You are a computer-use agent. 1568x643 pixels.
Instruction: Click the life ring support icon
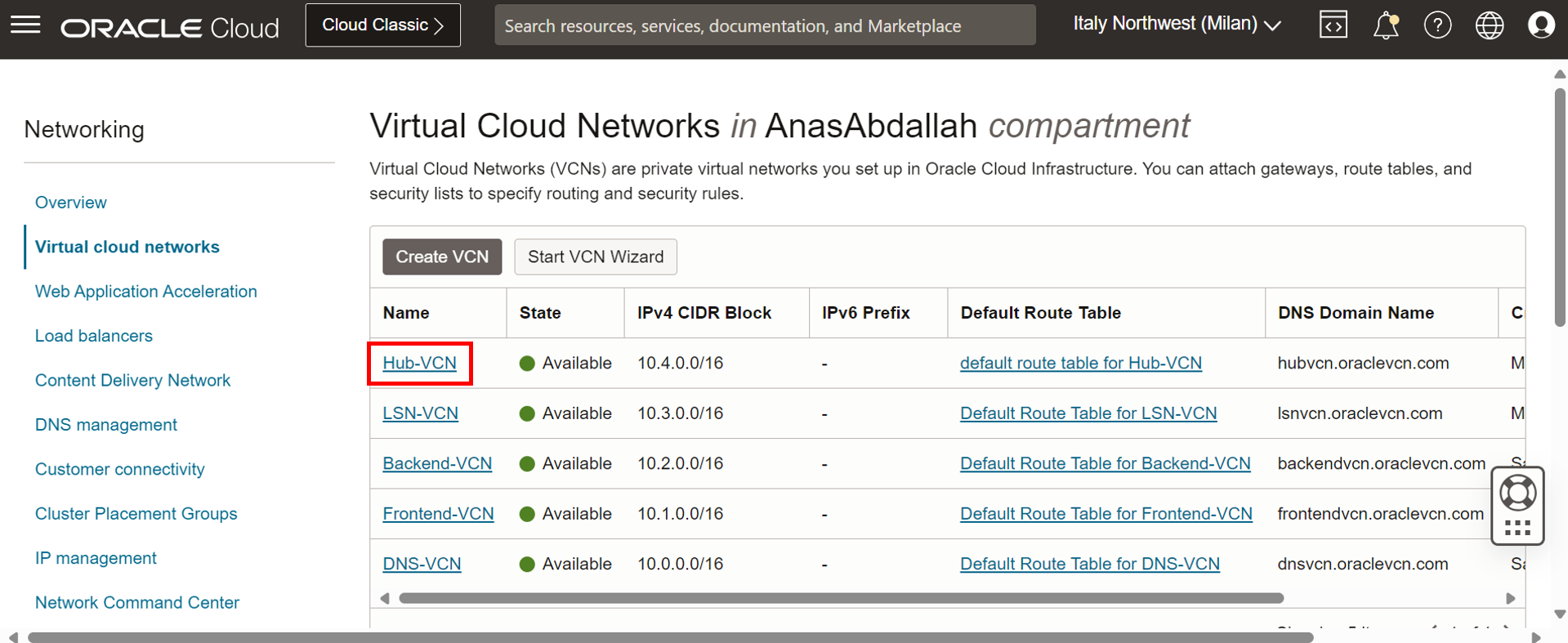pyautogui.click(x=1517, y=493)
